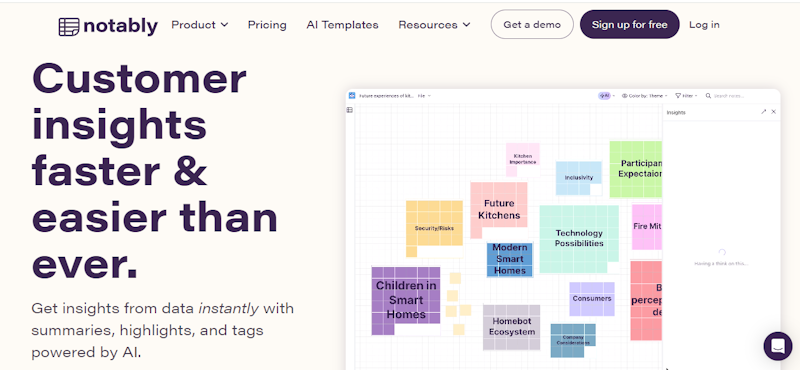Click the blue project icon beside the board title
The height and width of the screenshot is (370, 800).
[x=352, y=95]
